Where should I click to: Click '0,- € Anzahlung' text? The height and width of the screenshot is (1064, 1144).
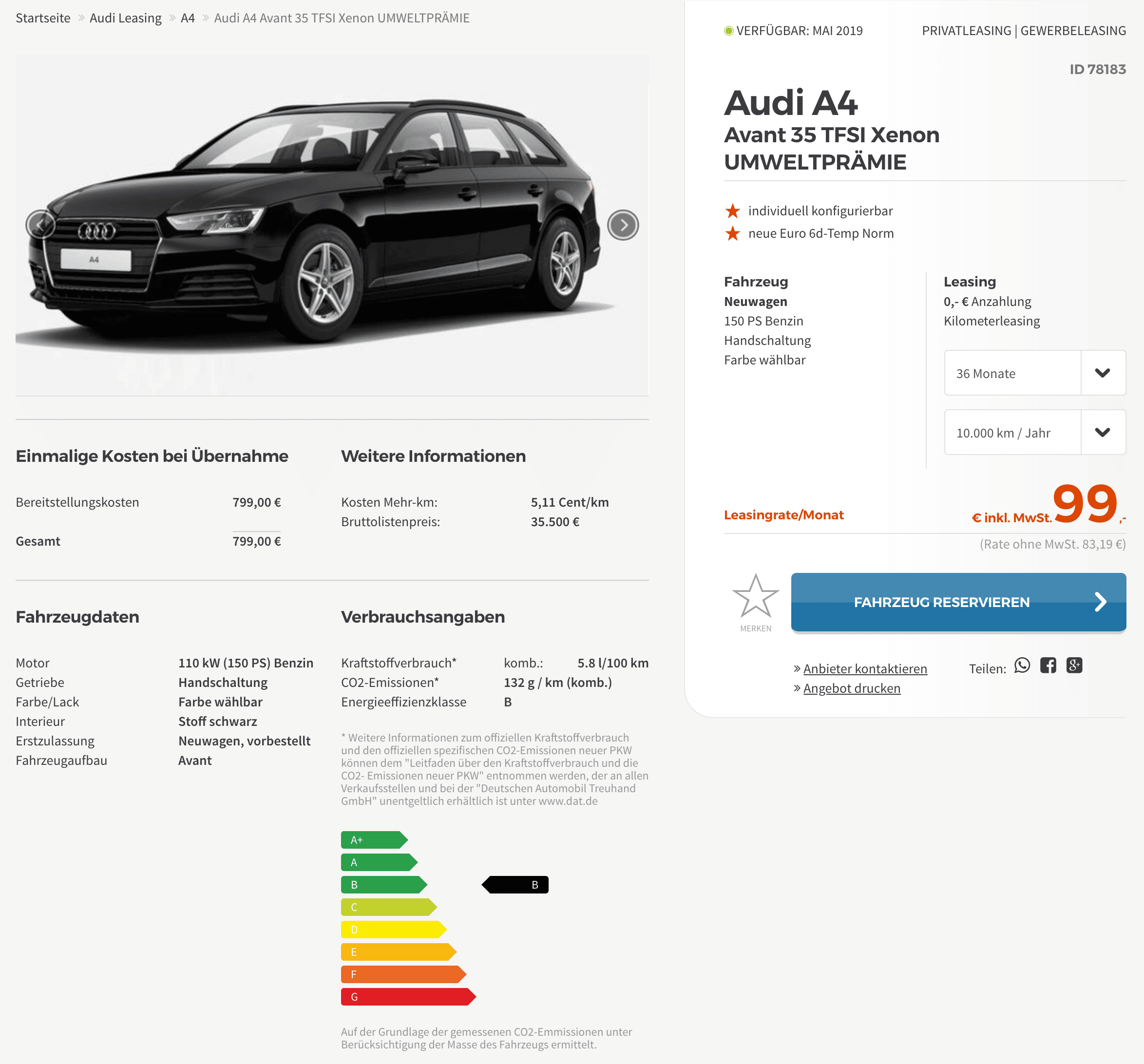pos(988,302)
